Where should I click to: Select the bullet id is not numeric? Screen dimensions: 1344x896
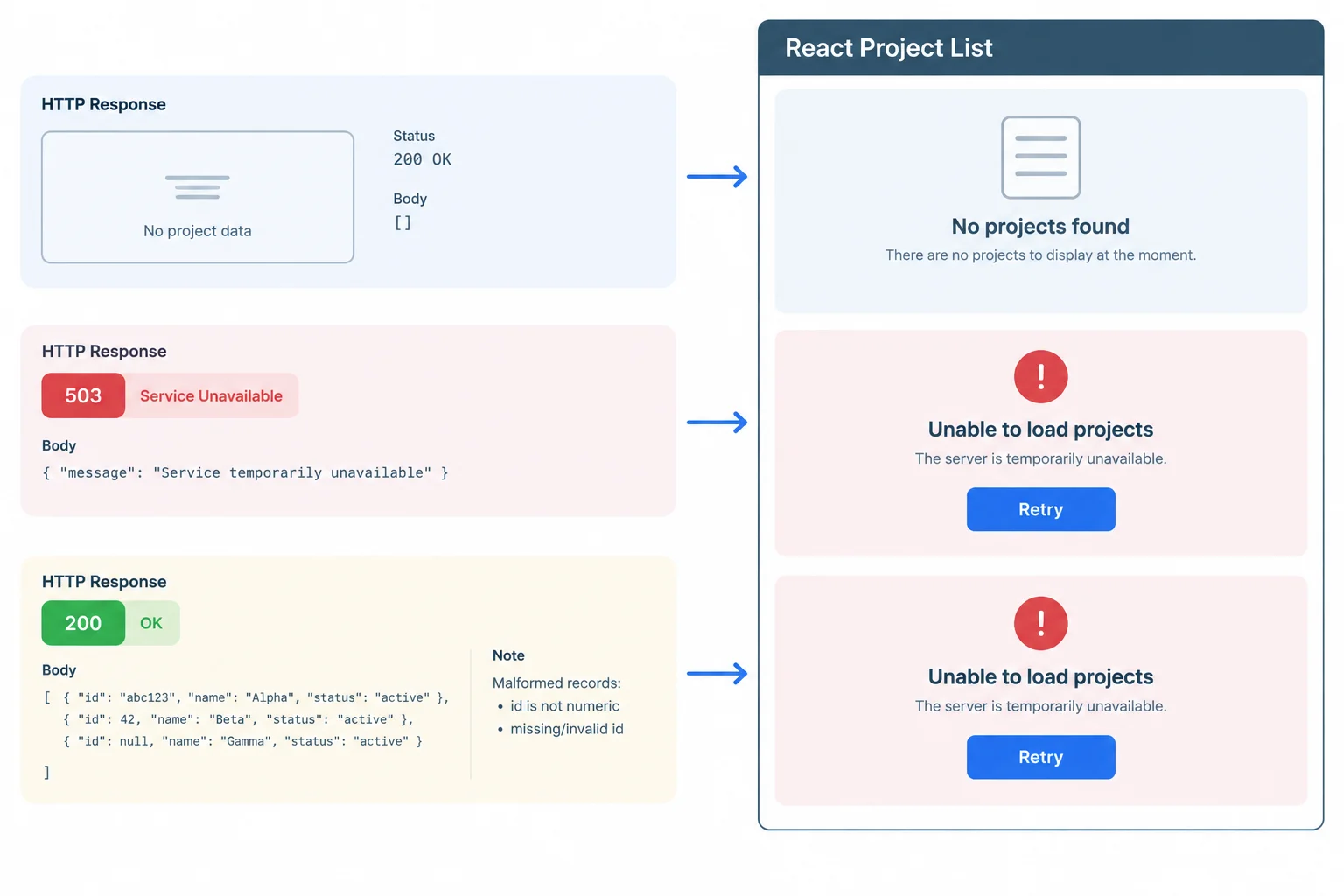click(565, 706)
